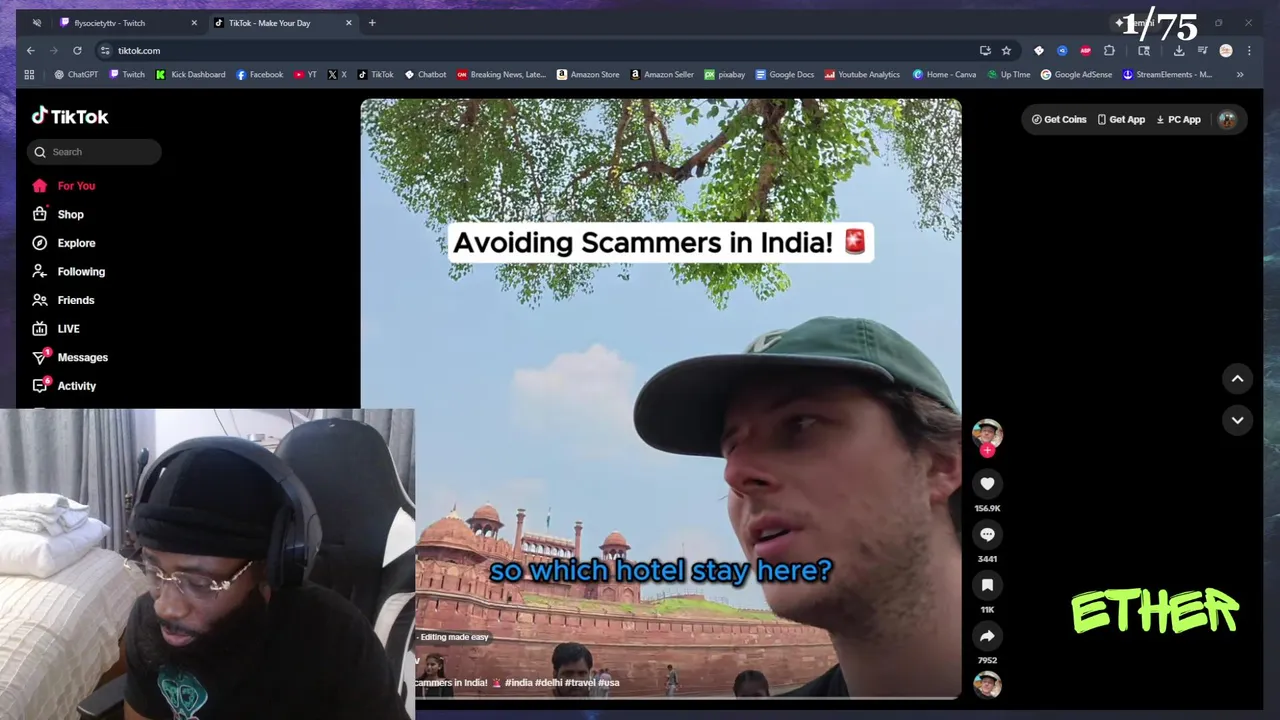Screen dimensions: 1280x720
Task: Open the Chrome three-dot menu
Action: point(1248,51)
